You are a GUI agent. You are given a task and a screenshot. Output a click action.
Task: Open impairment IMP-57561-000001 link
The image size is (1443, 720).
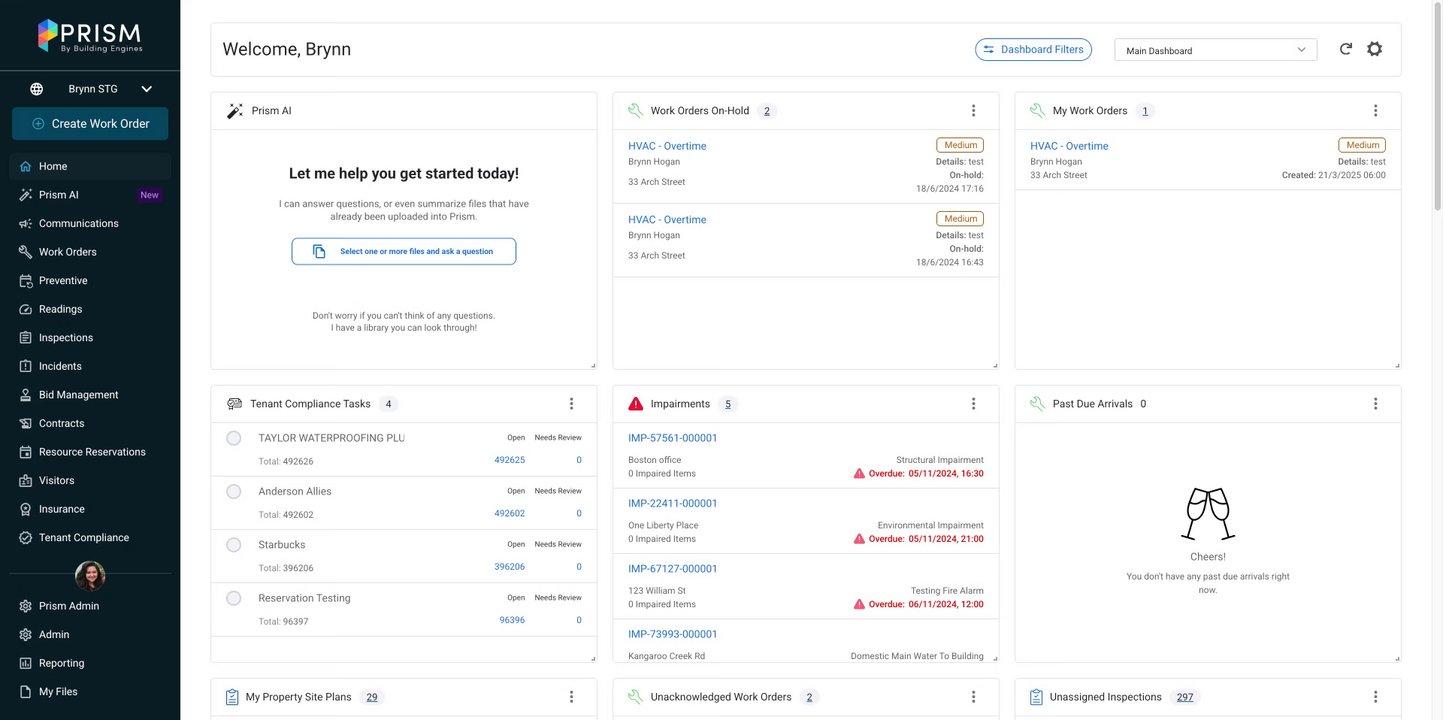(673, 438)
